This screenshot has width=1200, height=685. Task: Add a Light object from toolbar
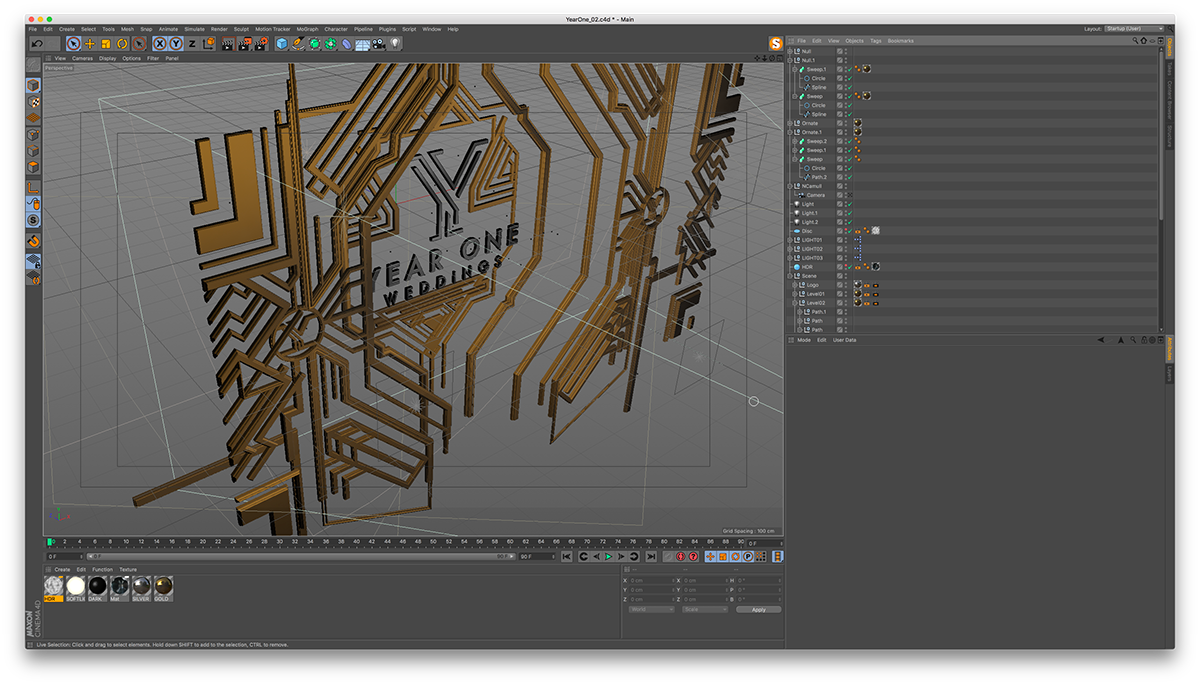click(x=395, y=44)
